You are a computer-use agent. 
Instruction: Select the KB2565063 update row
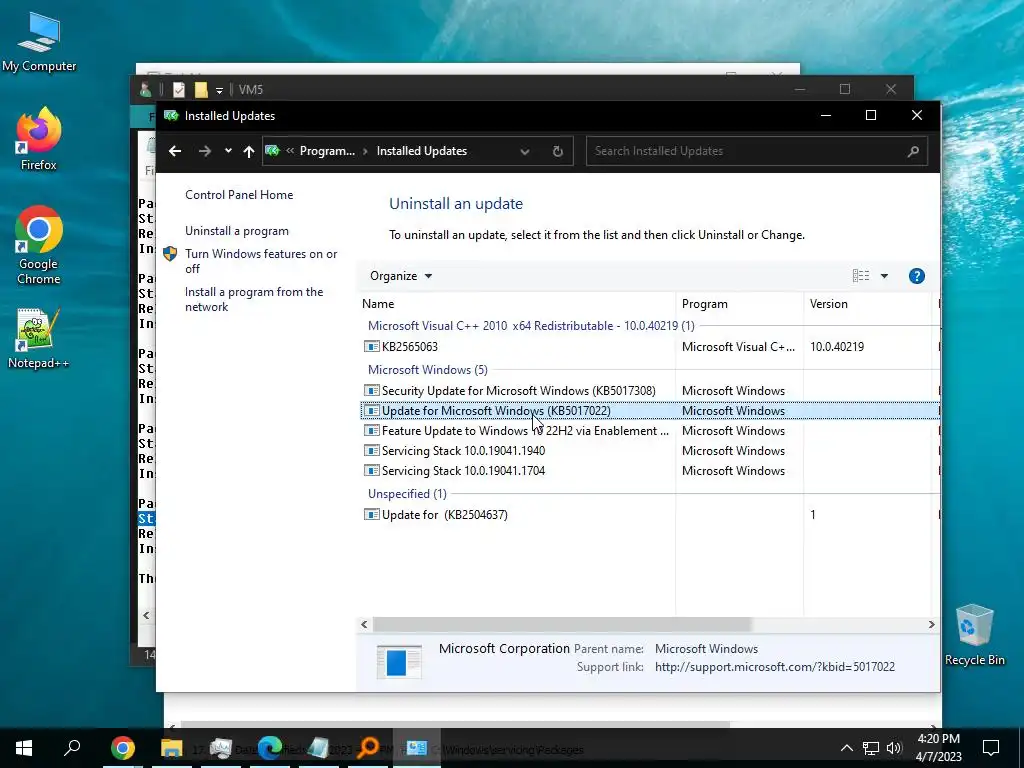pos(650,347)
